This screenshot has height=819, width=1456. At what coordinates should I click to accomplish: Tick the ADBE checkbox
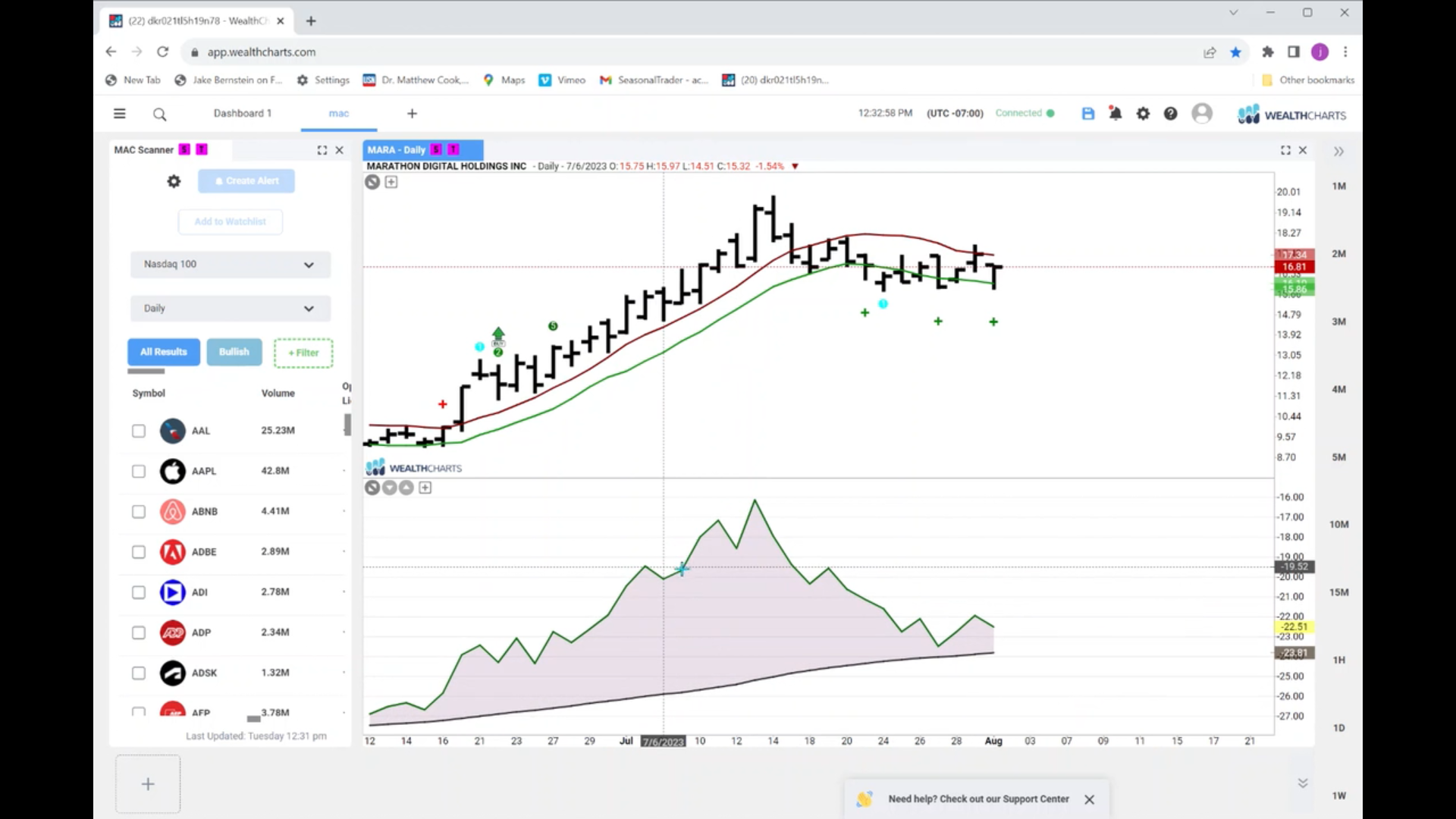(138, 552)
